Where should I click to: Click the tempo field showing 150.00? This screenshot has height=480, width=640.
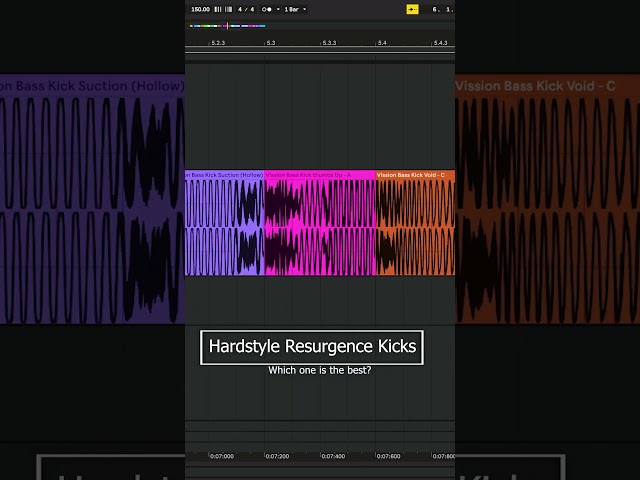(x=200, y=9)
